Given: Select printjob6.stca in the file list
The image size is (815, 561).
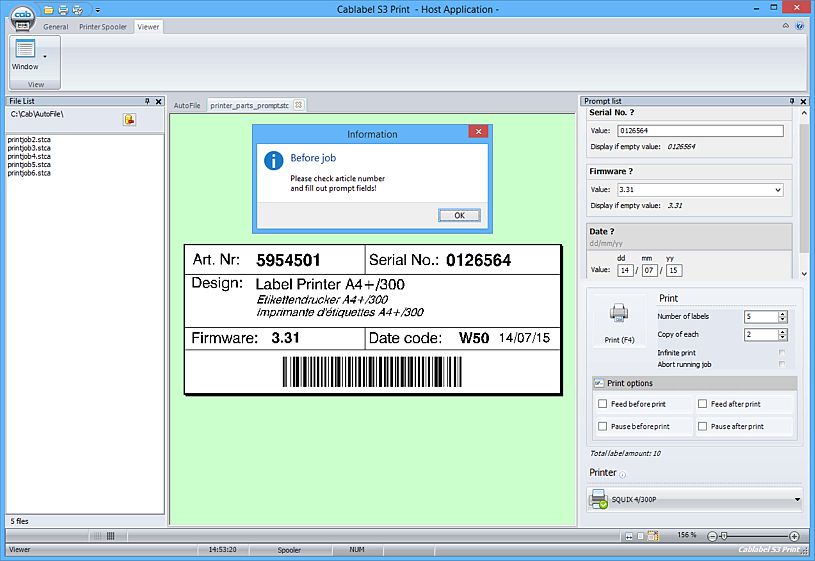Looking at the screenshot, I should point(29,173).
